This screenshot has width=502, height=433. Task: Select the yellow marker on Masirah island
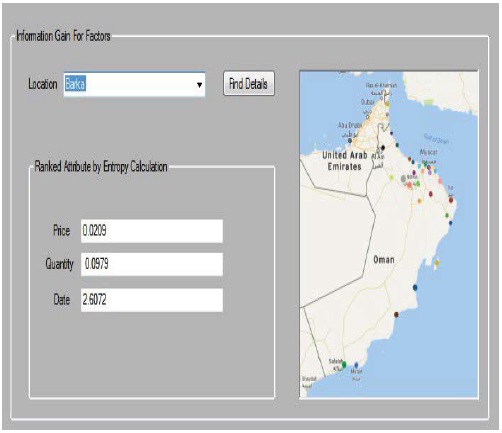point(437,263)
